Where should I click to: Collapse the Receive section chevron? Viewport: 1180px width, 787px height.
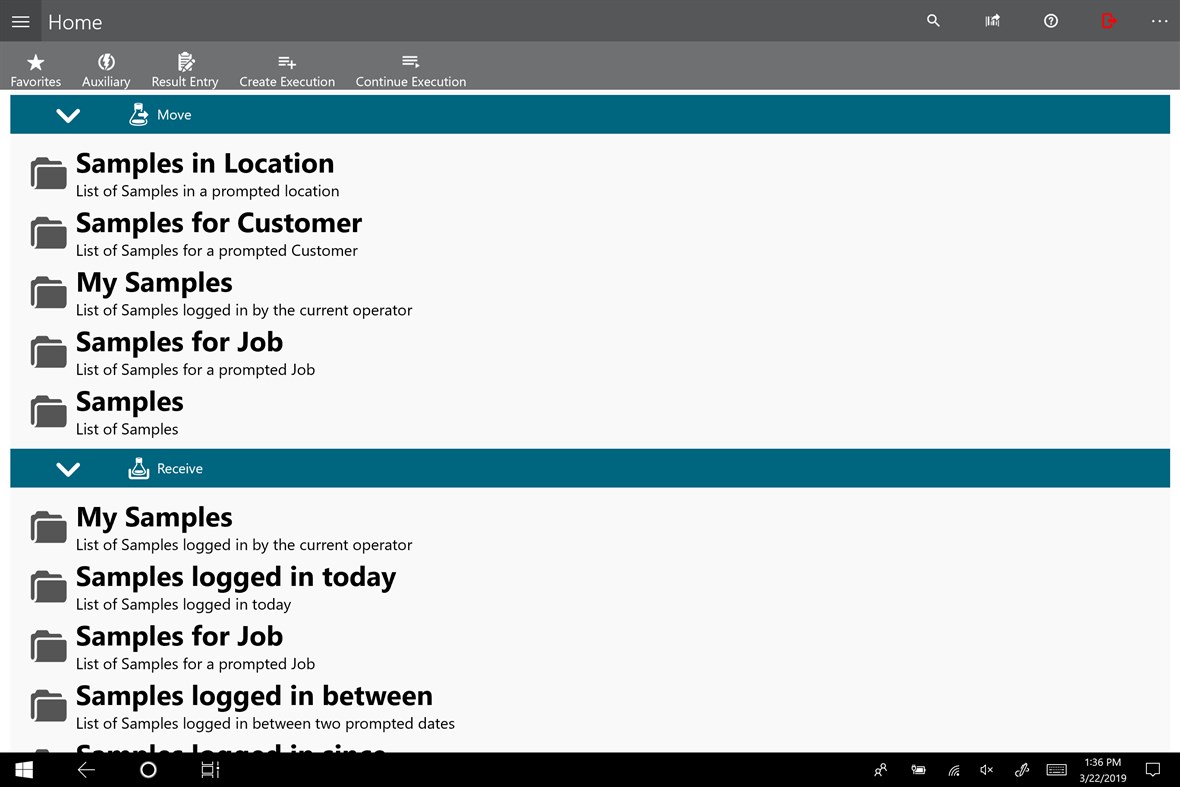(x=68, y=468)
